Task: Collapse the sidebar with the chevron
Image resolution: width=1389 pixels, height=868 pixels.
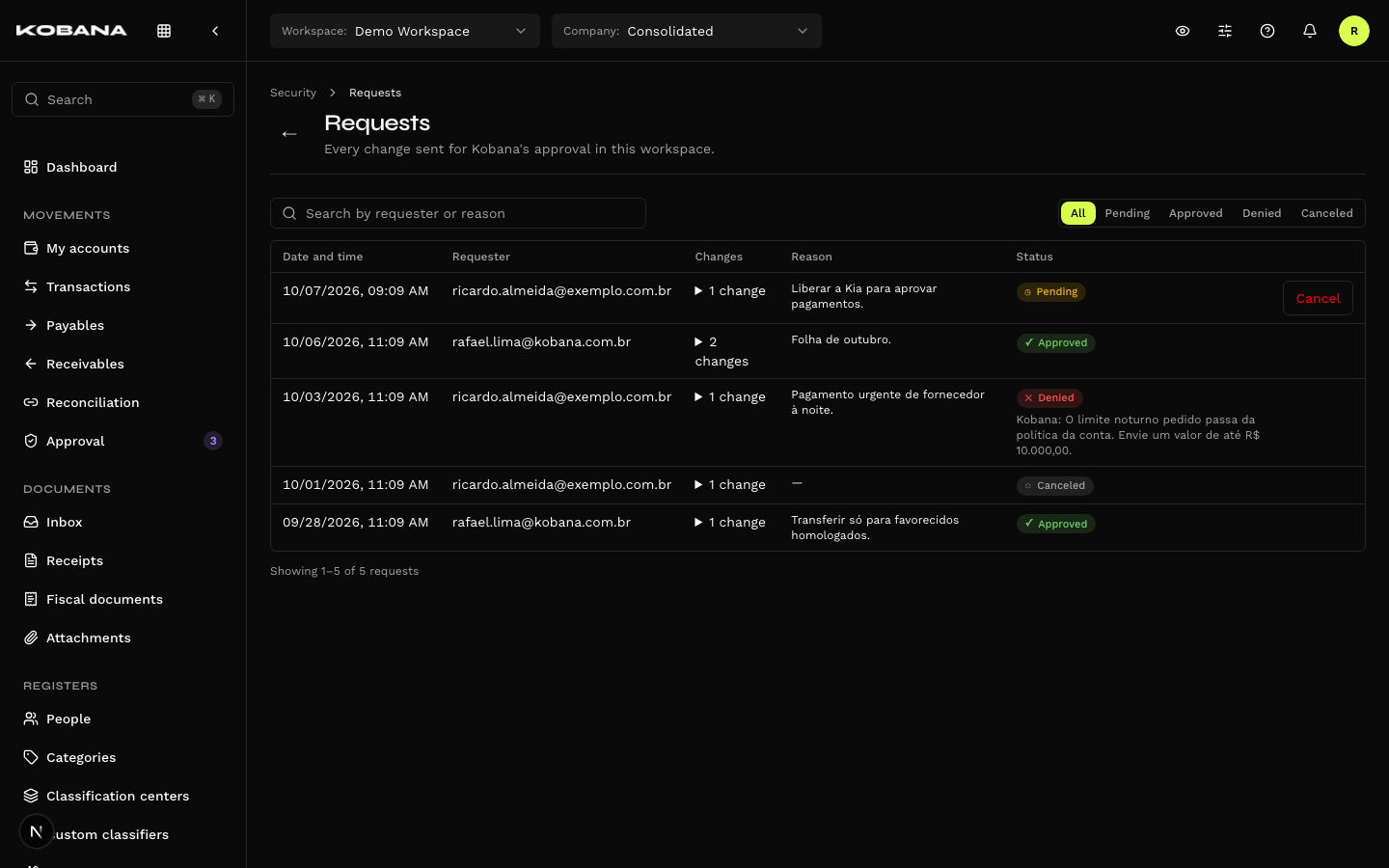Action: [x=215, y=31]
